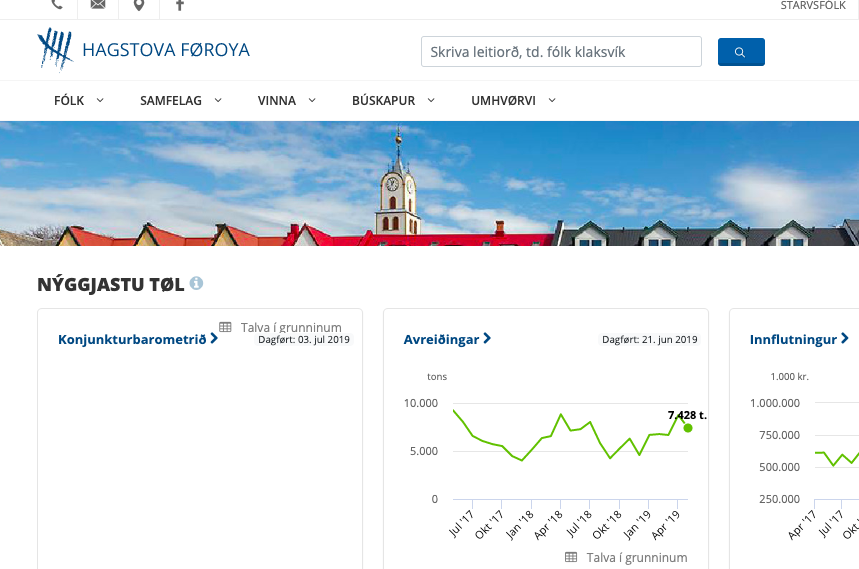
Task: Open the Konjunkturbarometrið statistics link
Action: pos(137,339)
